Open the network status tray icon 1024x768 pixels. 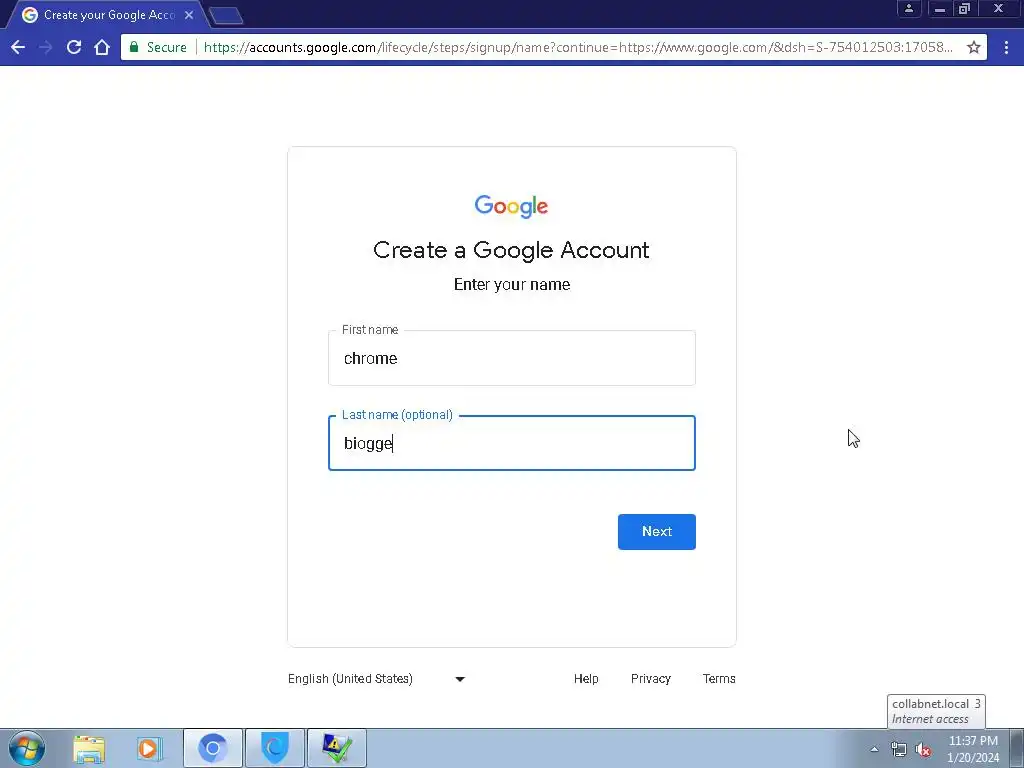pyautogui.click(x=899, y=749)
